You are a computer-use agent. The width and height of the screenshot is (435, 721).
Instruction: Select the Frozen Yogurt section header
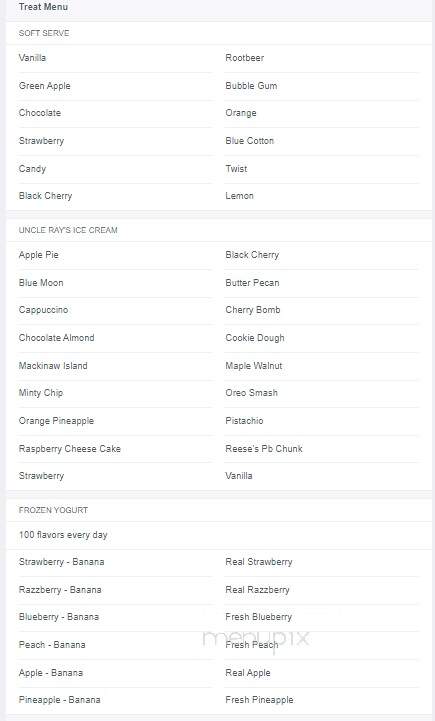tap(53, 510)
